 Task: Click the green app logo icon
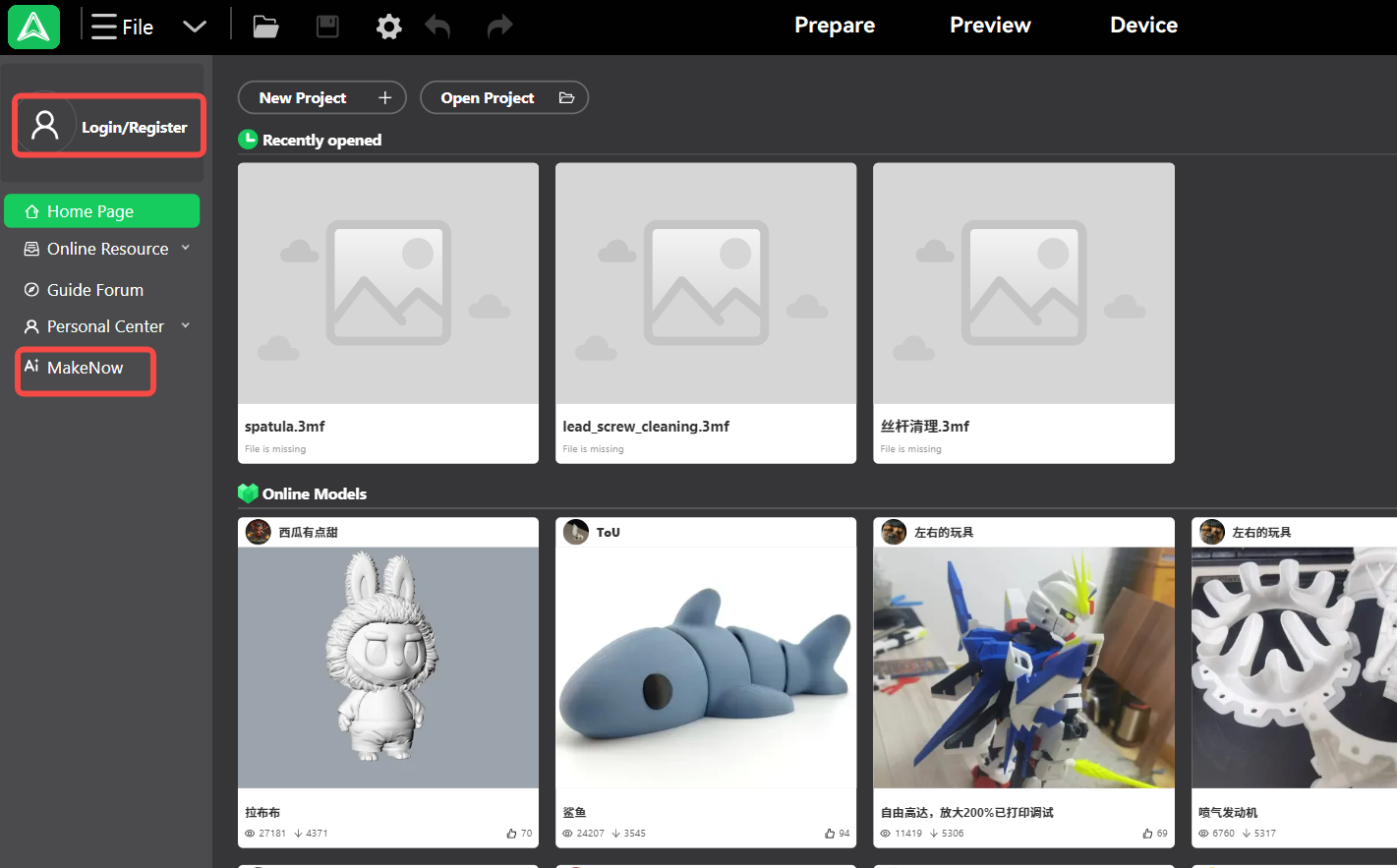tap(33, 27)
